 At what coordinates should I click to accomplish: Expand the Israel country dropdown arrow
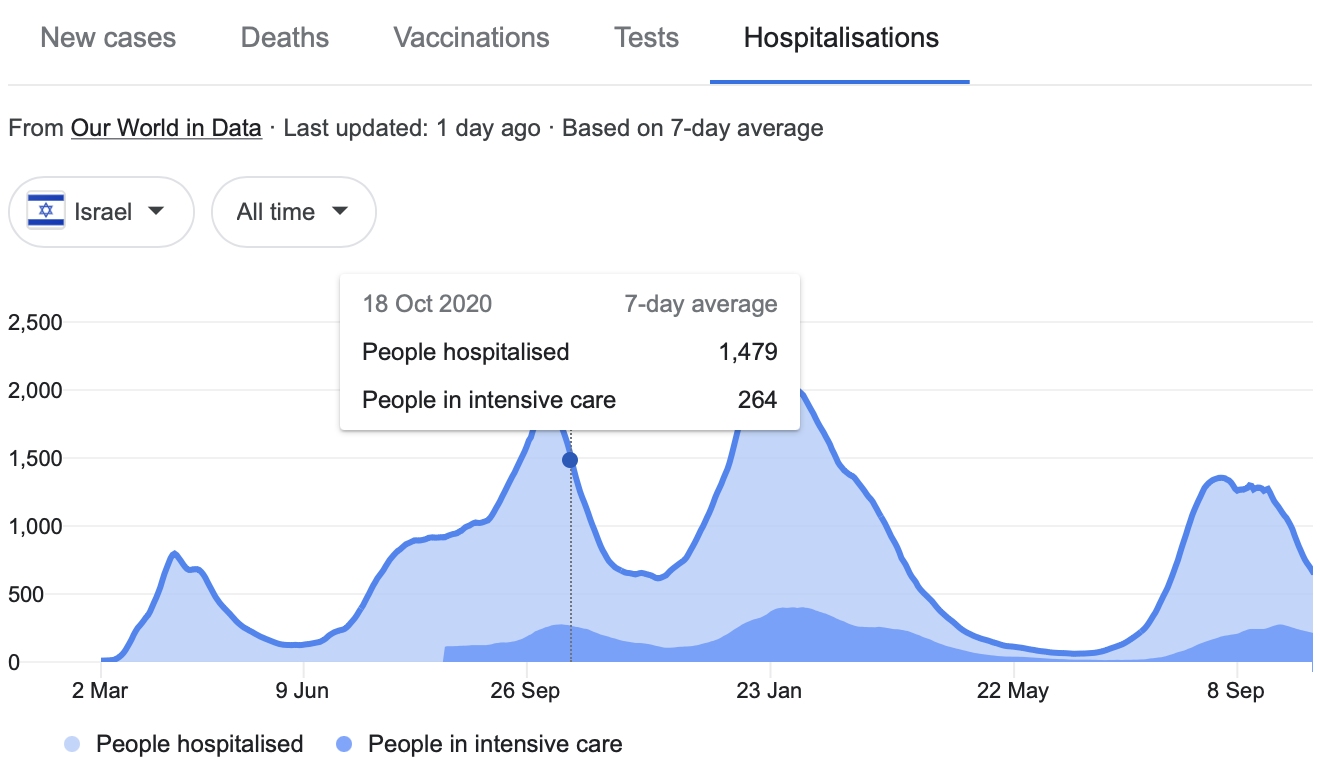point(155,212)
